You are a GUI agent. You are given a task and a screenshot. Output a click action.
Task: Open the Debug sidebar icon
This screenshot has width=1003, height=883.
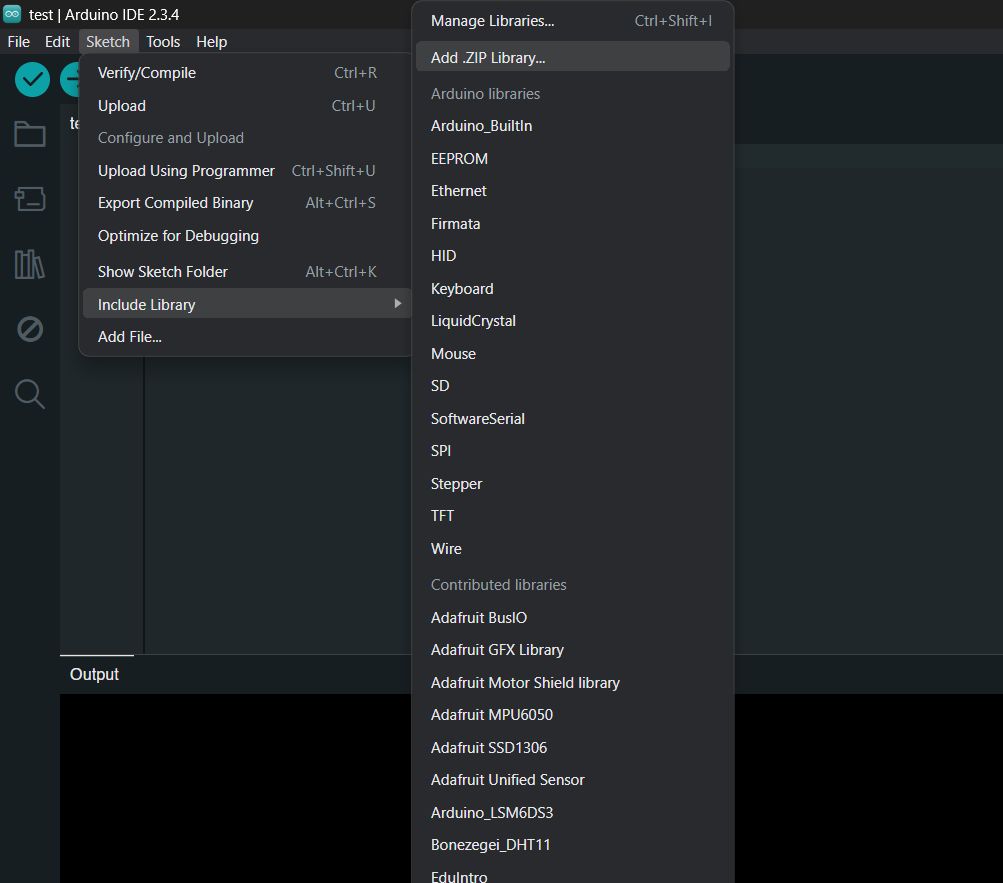coord(29,329)
